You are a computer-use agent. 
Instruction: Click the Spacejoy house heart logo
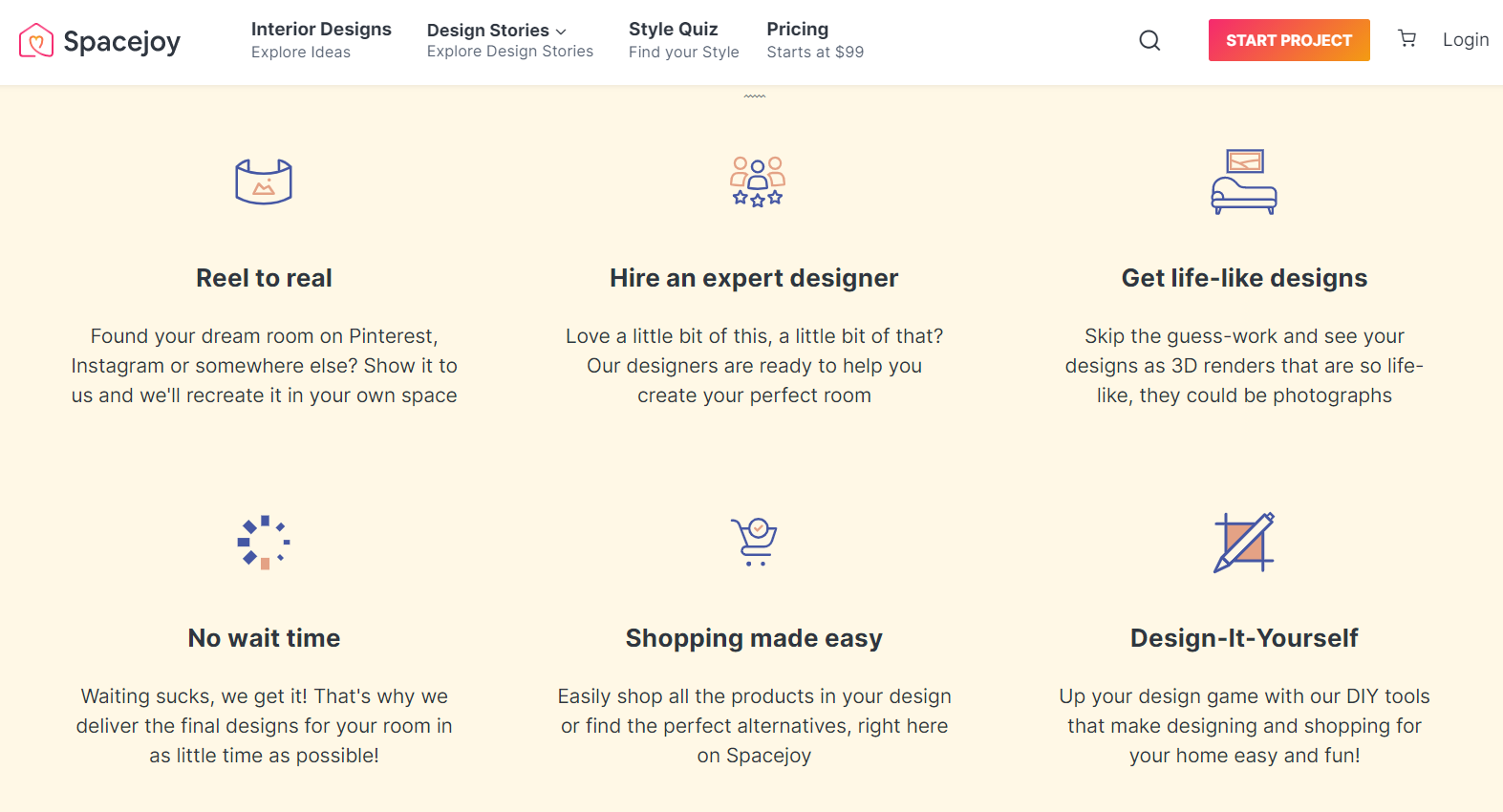(36, 40)
